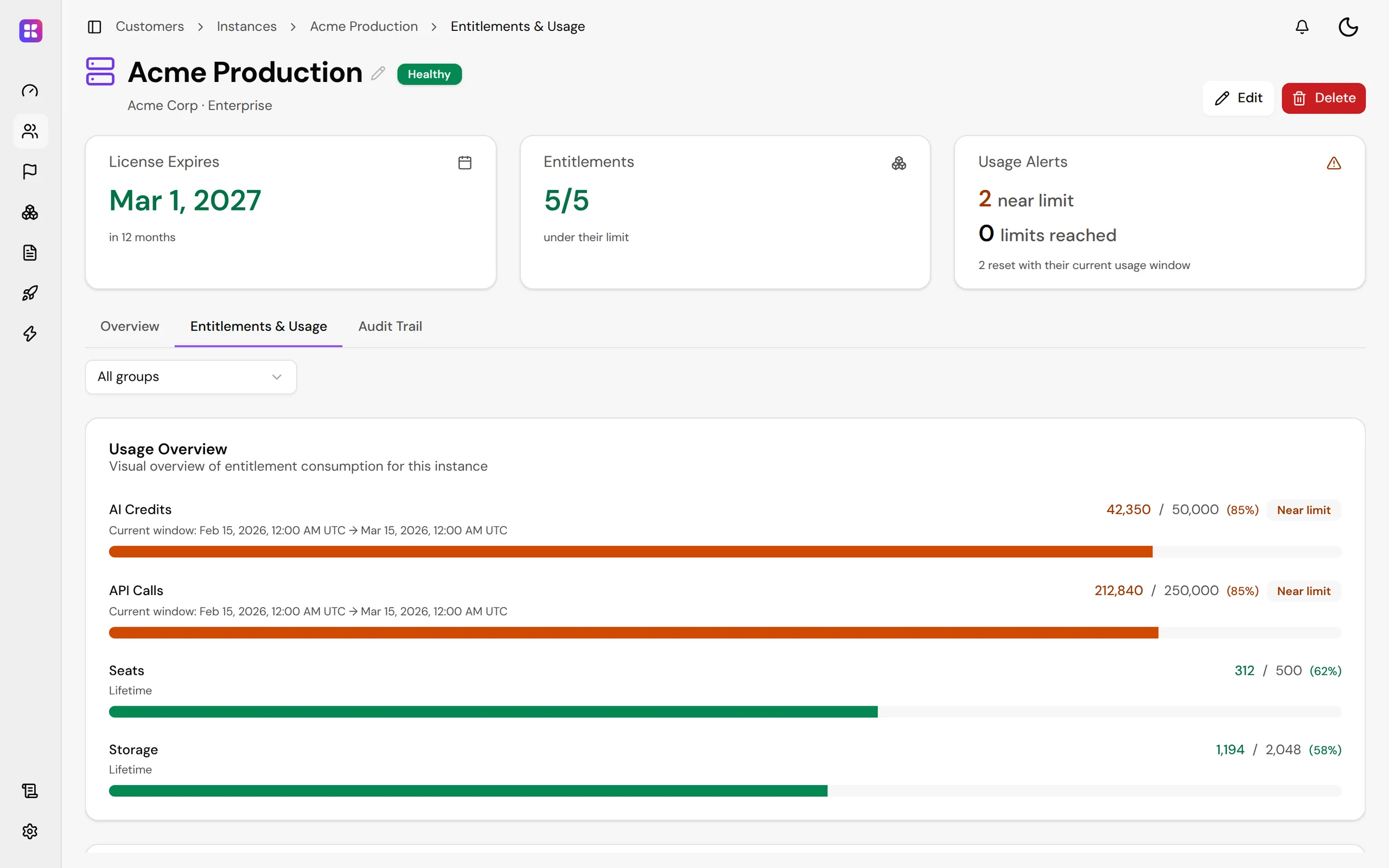Switch to the Overview tab
This screenshot has height=868, width=1389.
[130, 327]
